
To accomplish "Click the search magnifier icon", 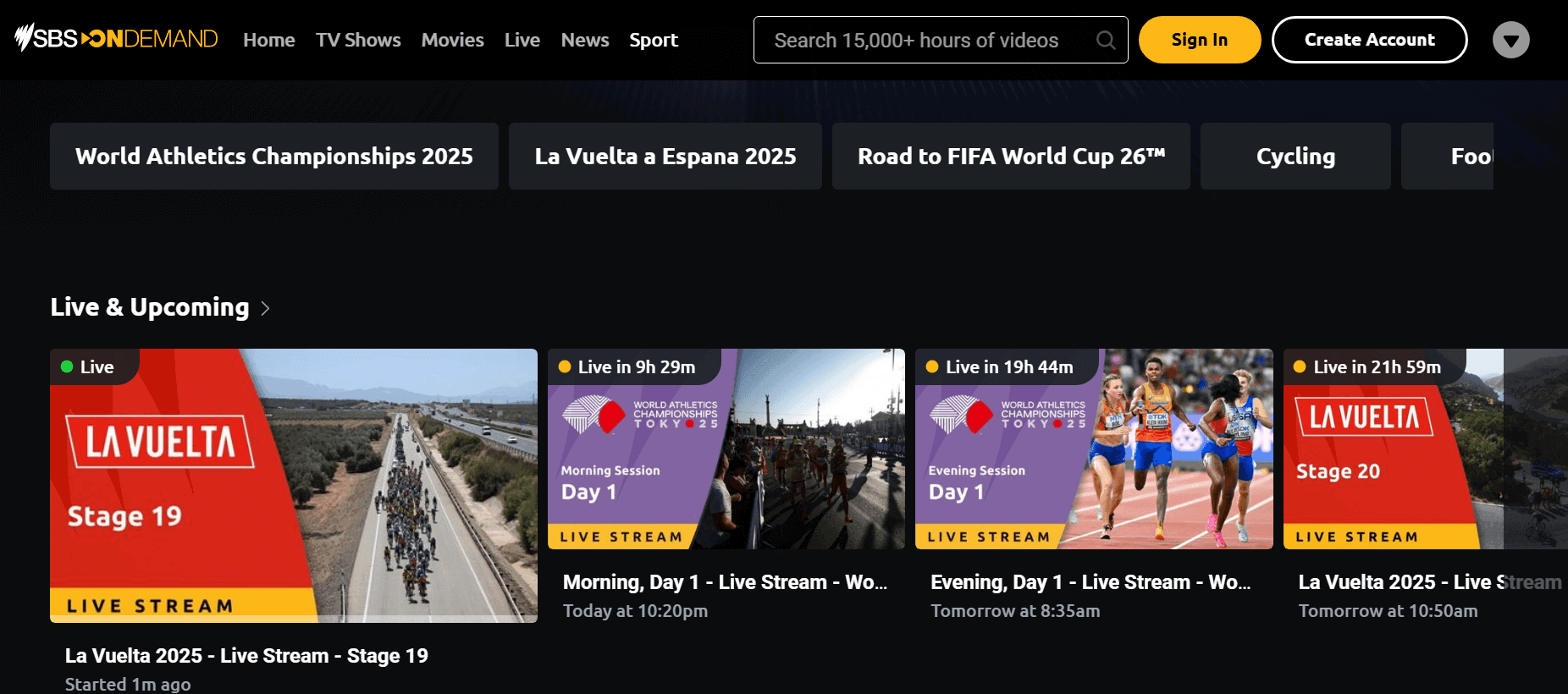I will coord(1105,40).
